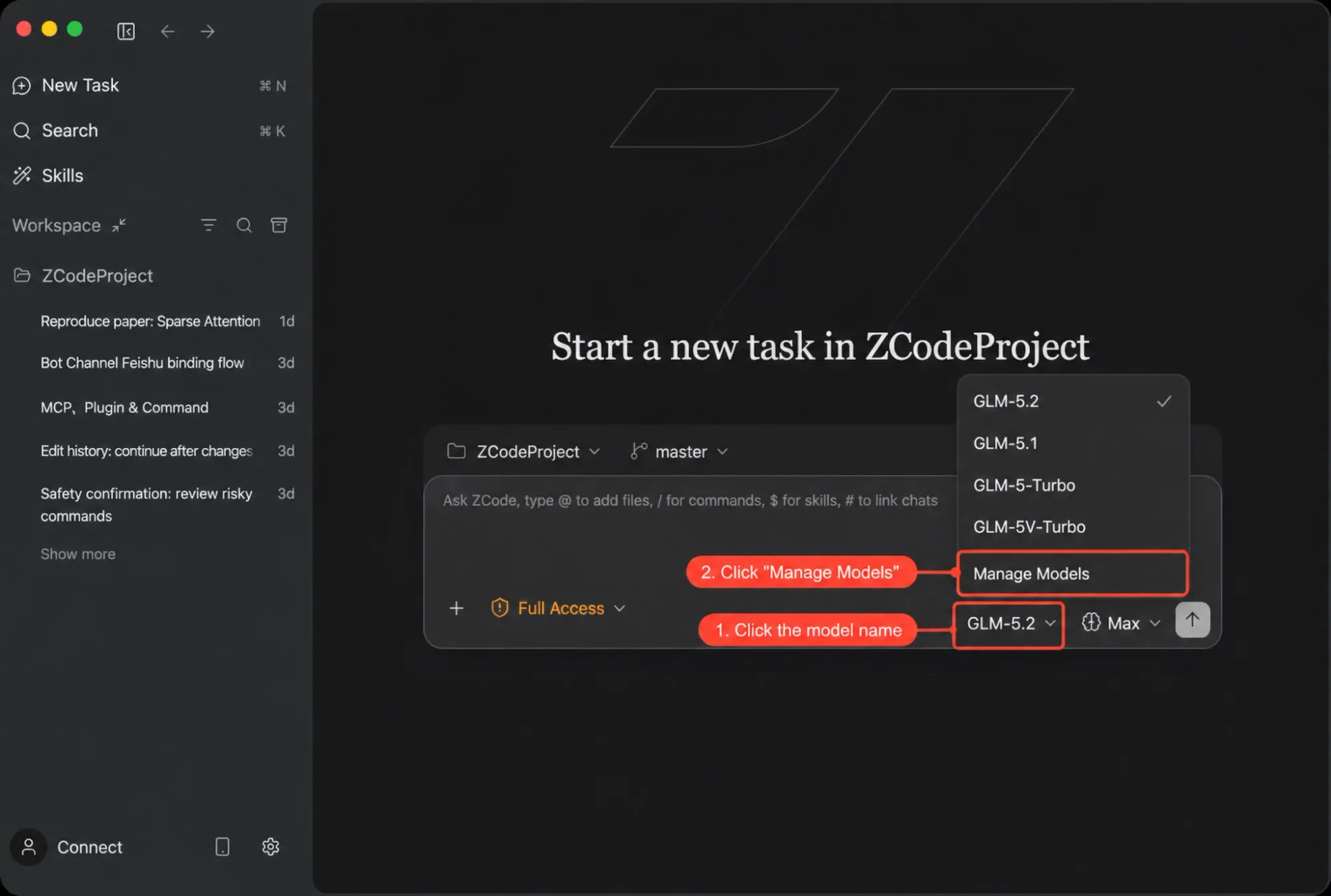Click Show more under task list

(78, 554)
